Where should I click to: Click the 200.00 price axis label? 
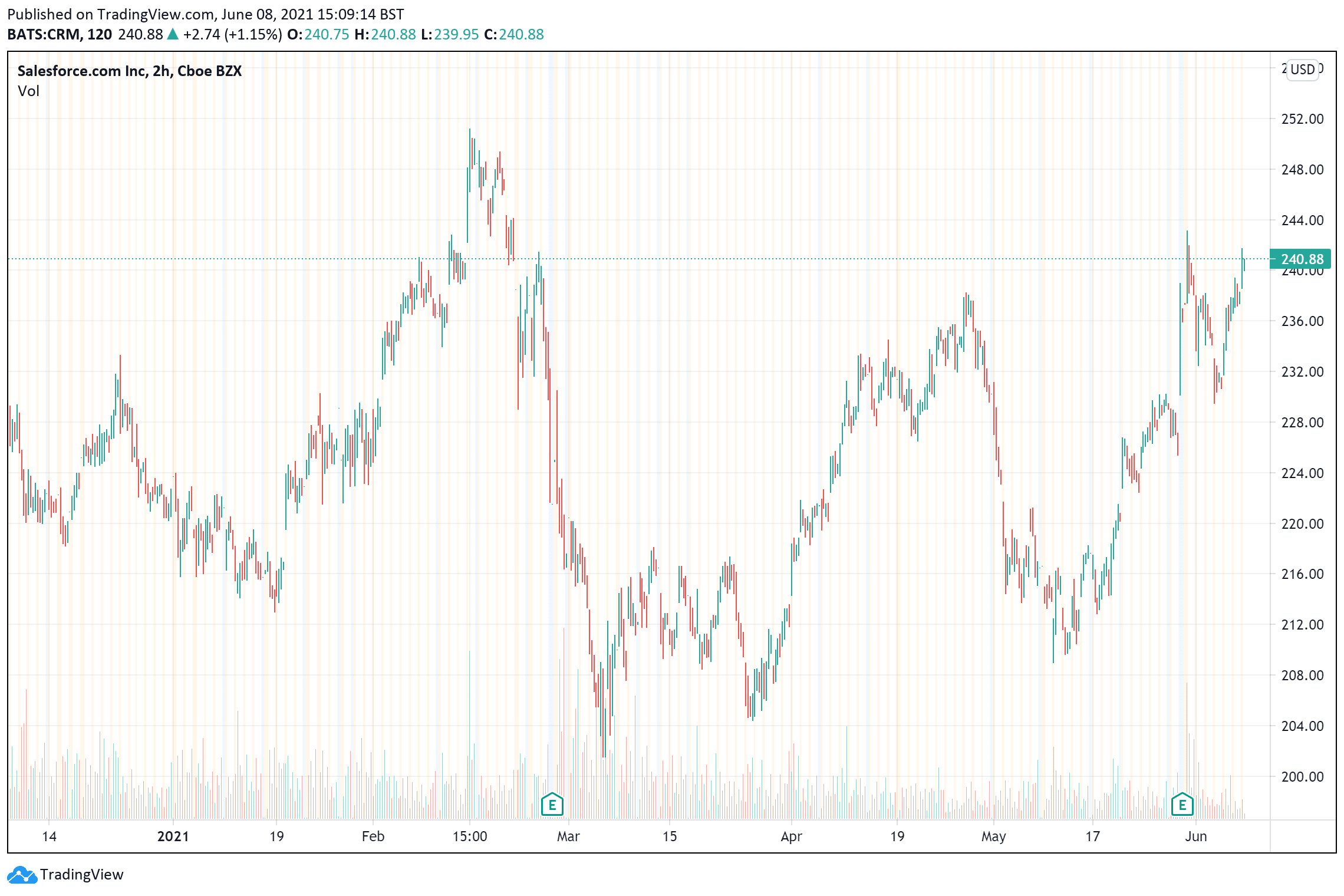[1302, 777]
